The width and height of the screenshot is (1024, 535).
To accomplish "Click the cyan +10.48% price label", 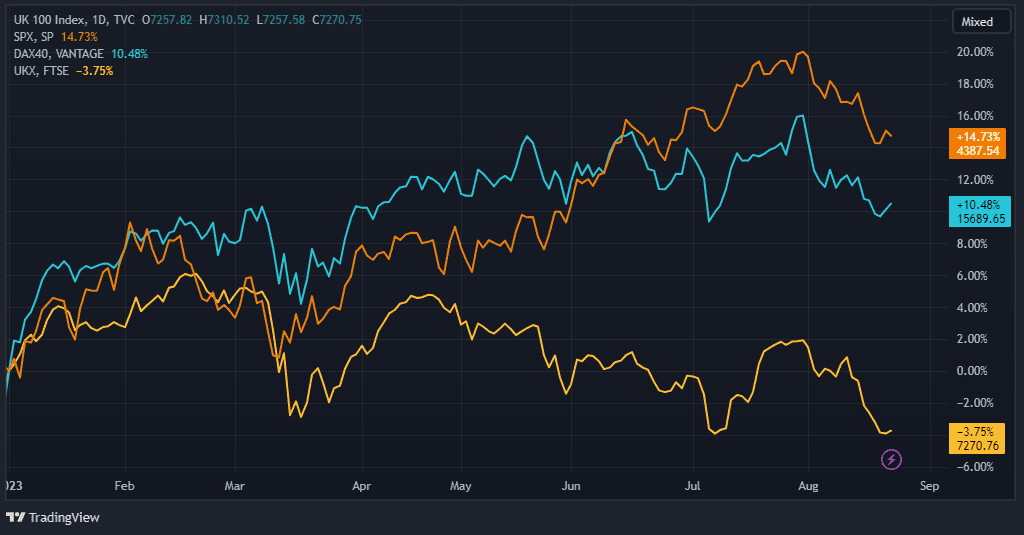I will click(977, 203).
